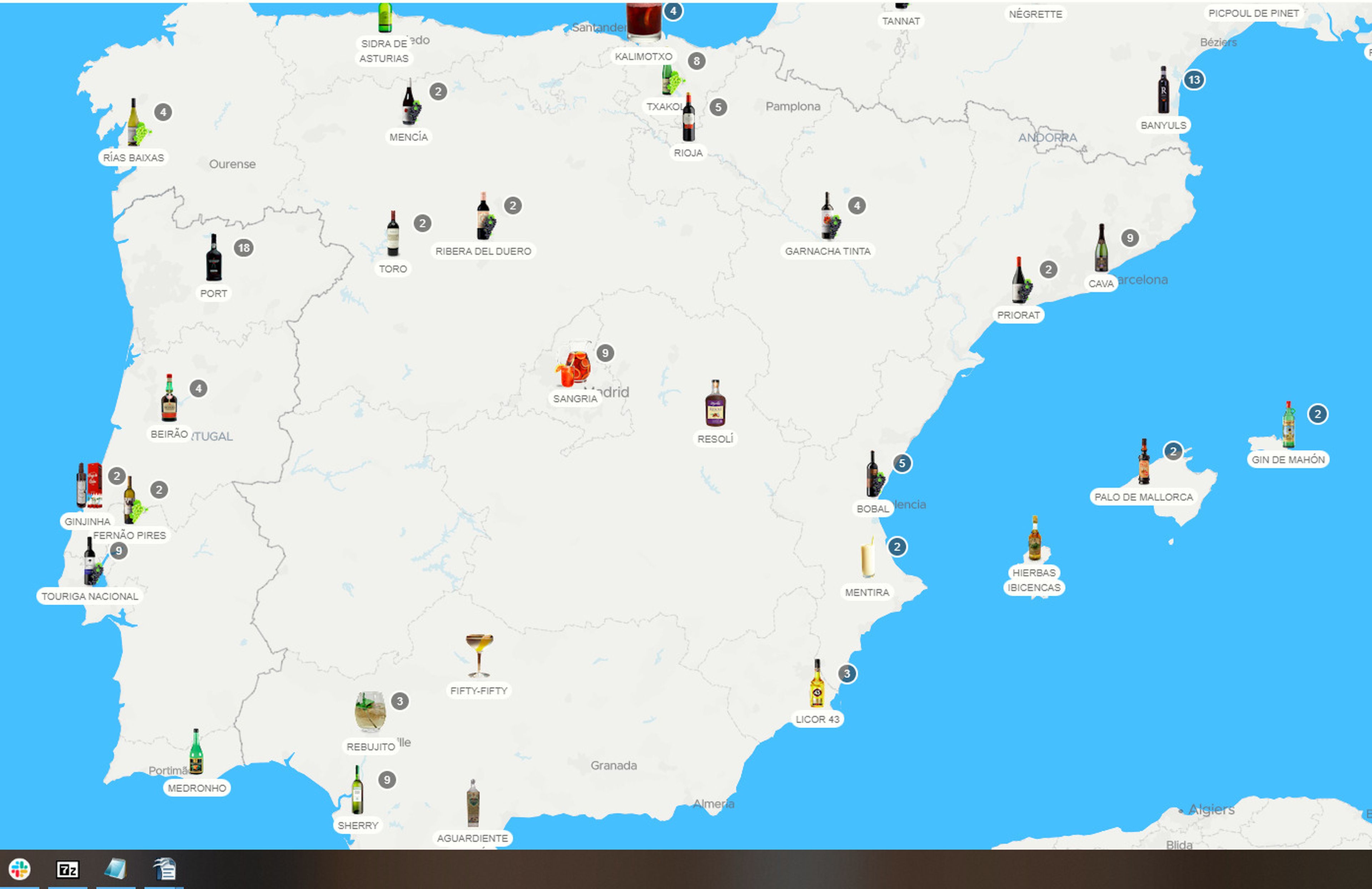1372x889 pixels.
Task: Open Slack from the taskbar
Action: pos(20,869)
